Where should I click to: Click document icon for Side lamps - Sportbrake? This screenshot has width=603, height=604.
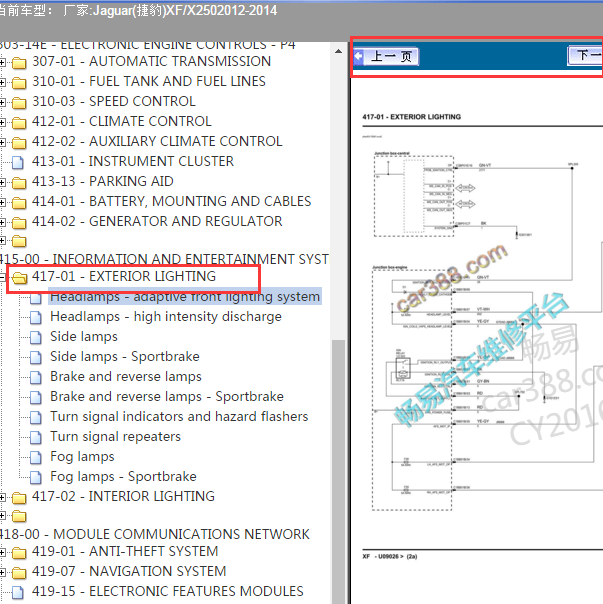coord(36,357)
